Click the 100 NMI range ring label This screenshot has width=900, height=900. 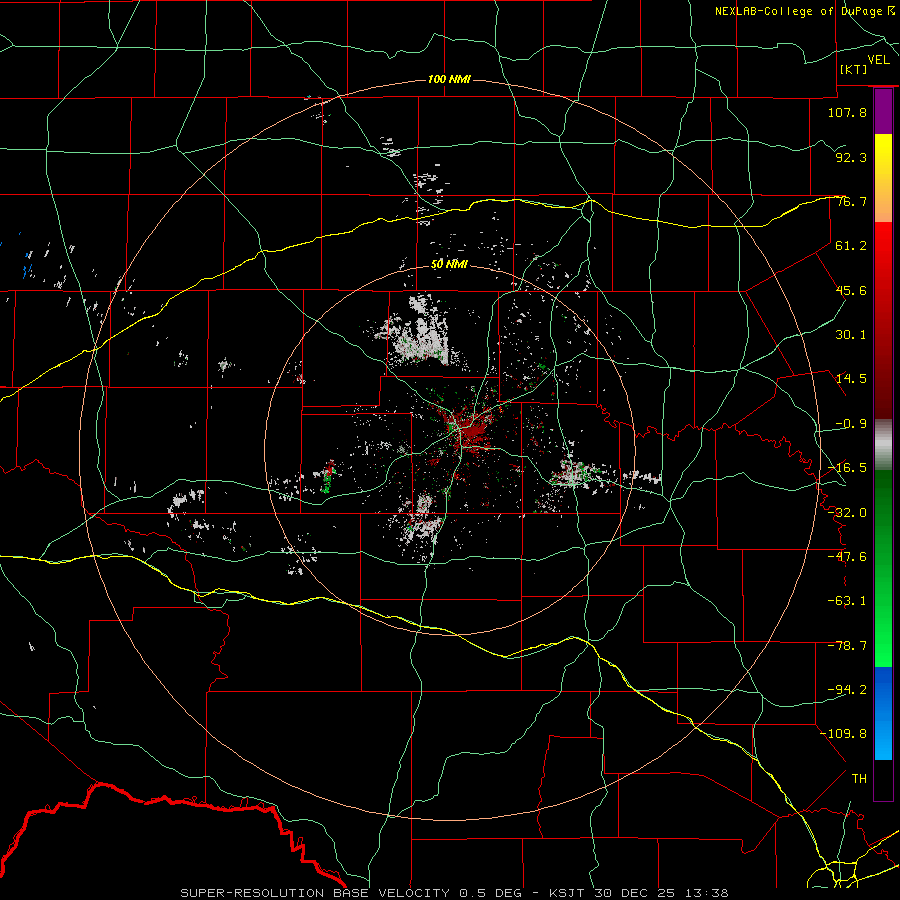(x=449, y=79)
